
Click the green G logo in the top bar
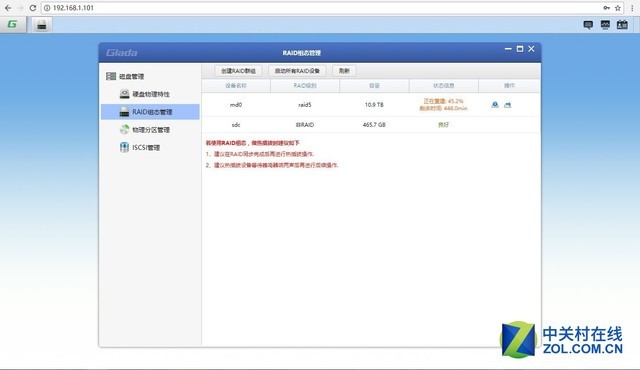(x=13, y=24)
